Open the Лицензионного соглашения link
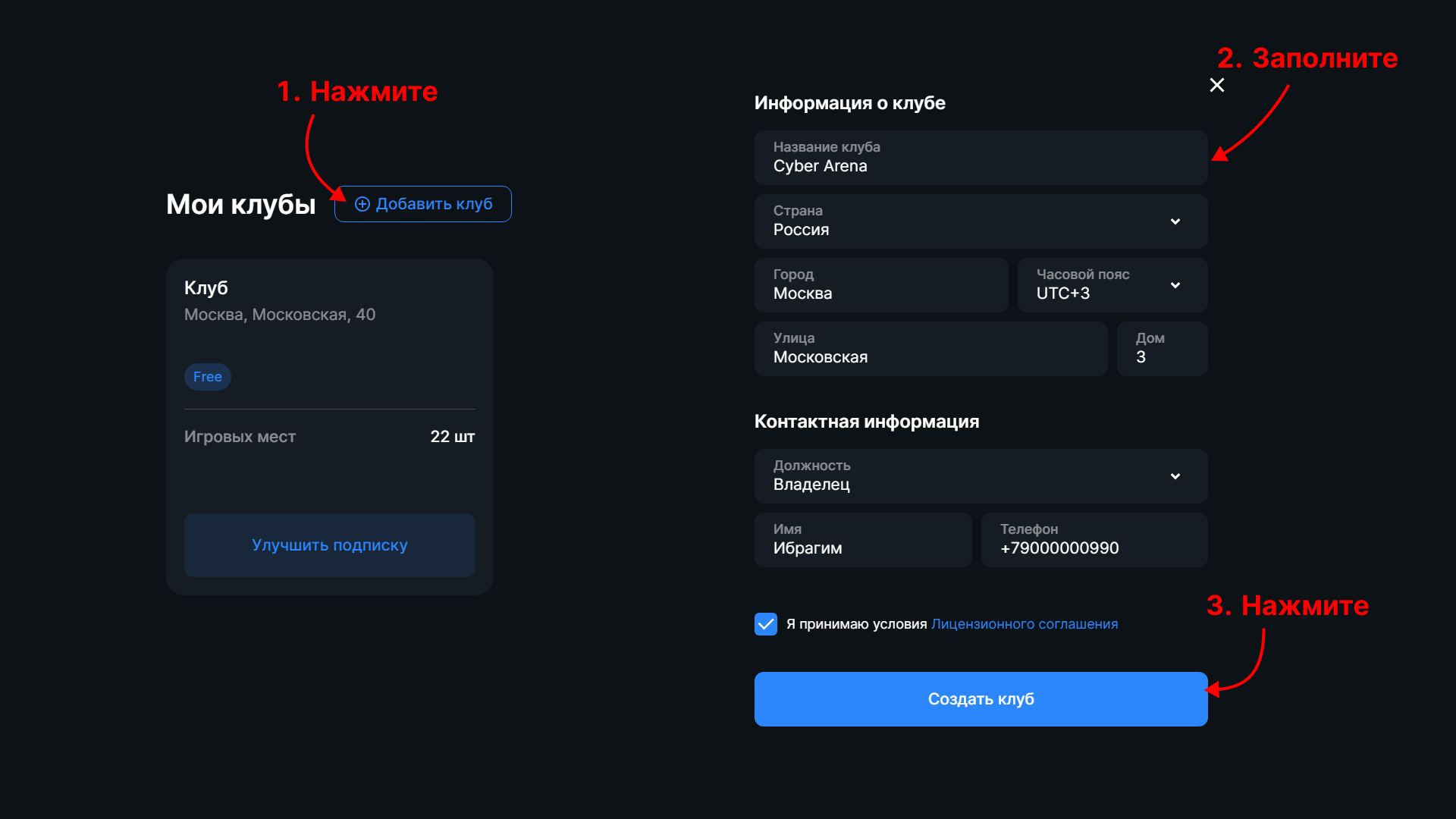The image size is (1456, 819). coord(1024,623)
